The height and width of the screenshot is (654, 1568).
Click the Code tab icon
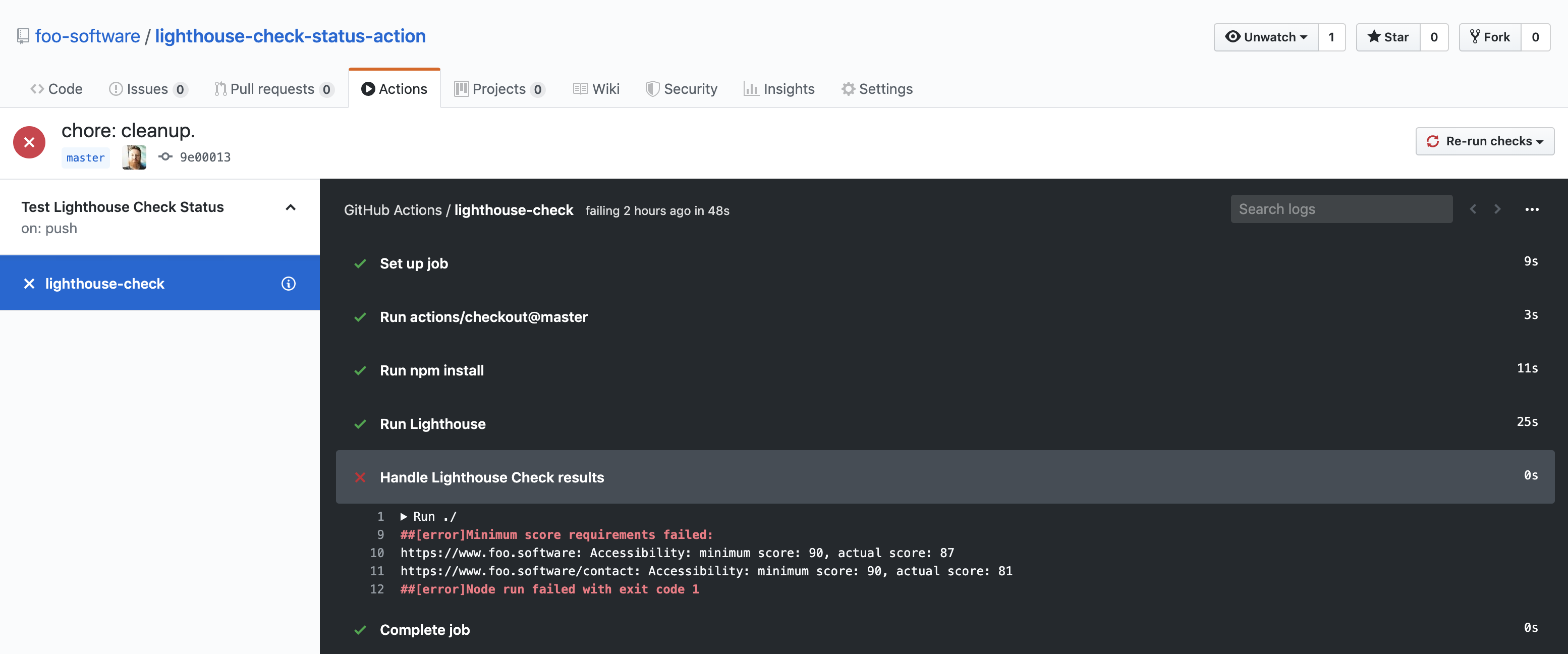click(39, 88)
